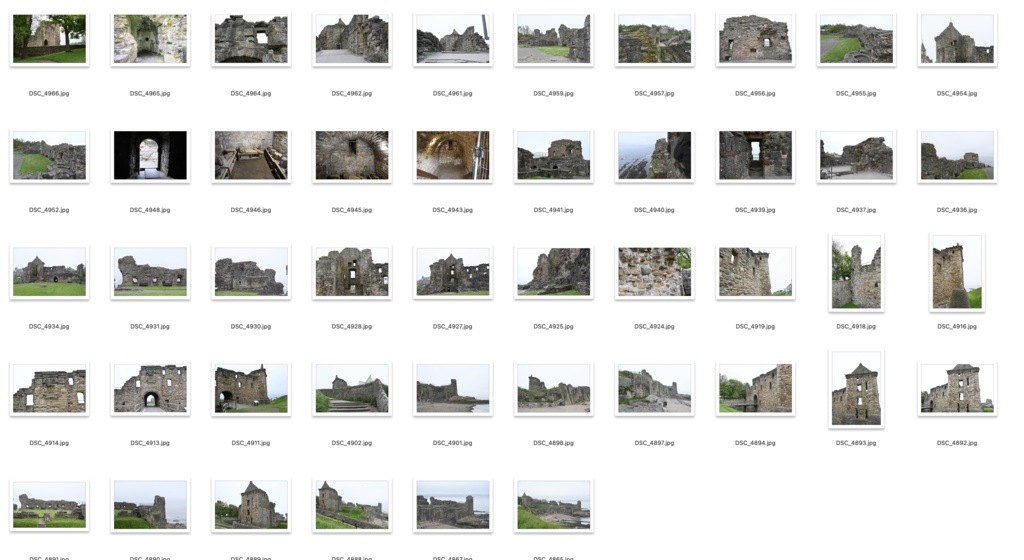Pick the image thumbnail for DSC_4959.jpg
The image size is (1024, 560).
pos(554,39)
